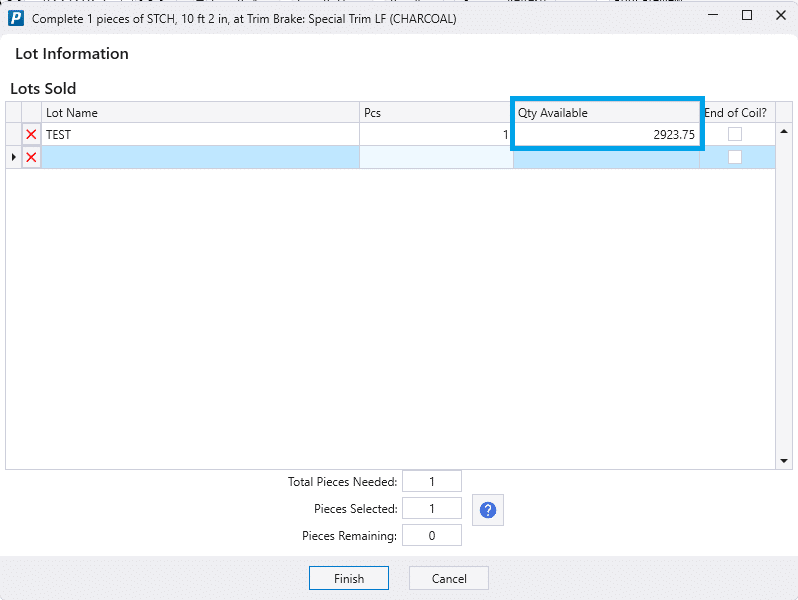This screenshot has width=798, height=600.
Task: Check End of Coil for TEST lot
Action: point(735,134)
